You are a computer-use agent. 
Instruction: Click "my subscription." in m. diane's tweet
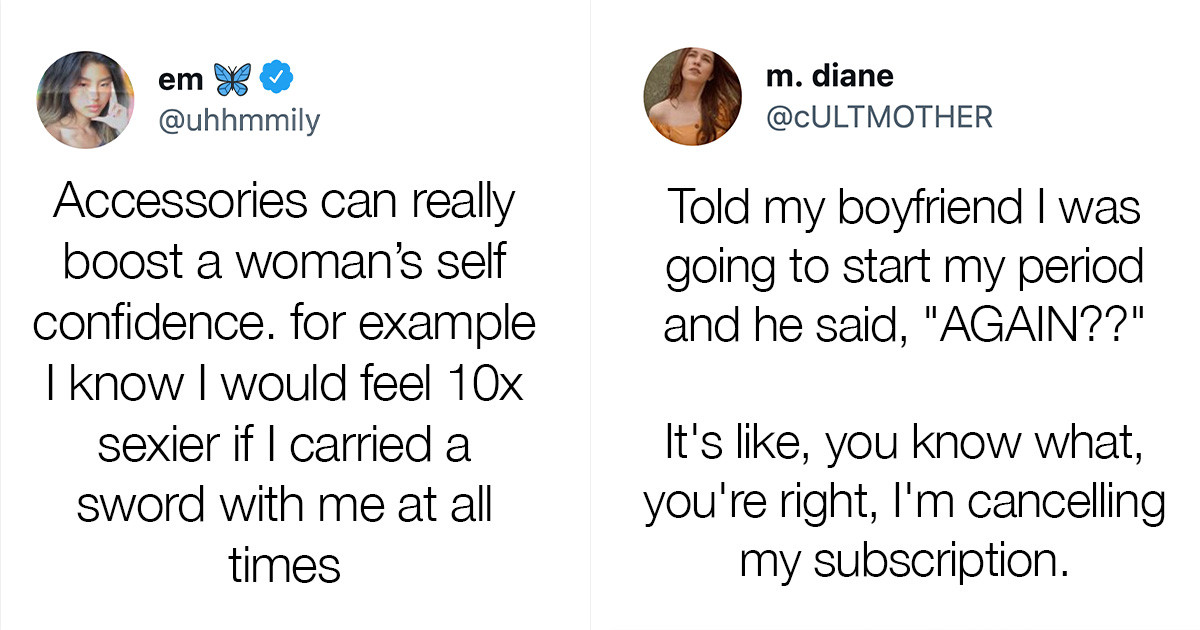coord(903,562)
